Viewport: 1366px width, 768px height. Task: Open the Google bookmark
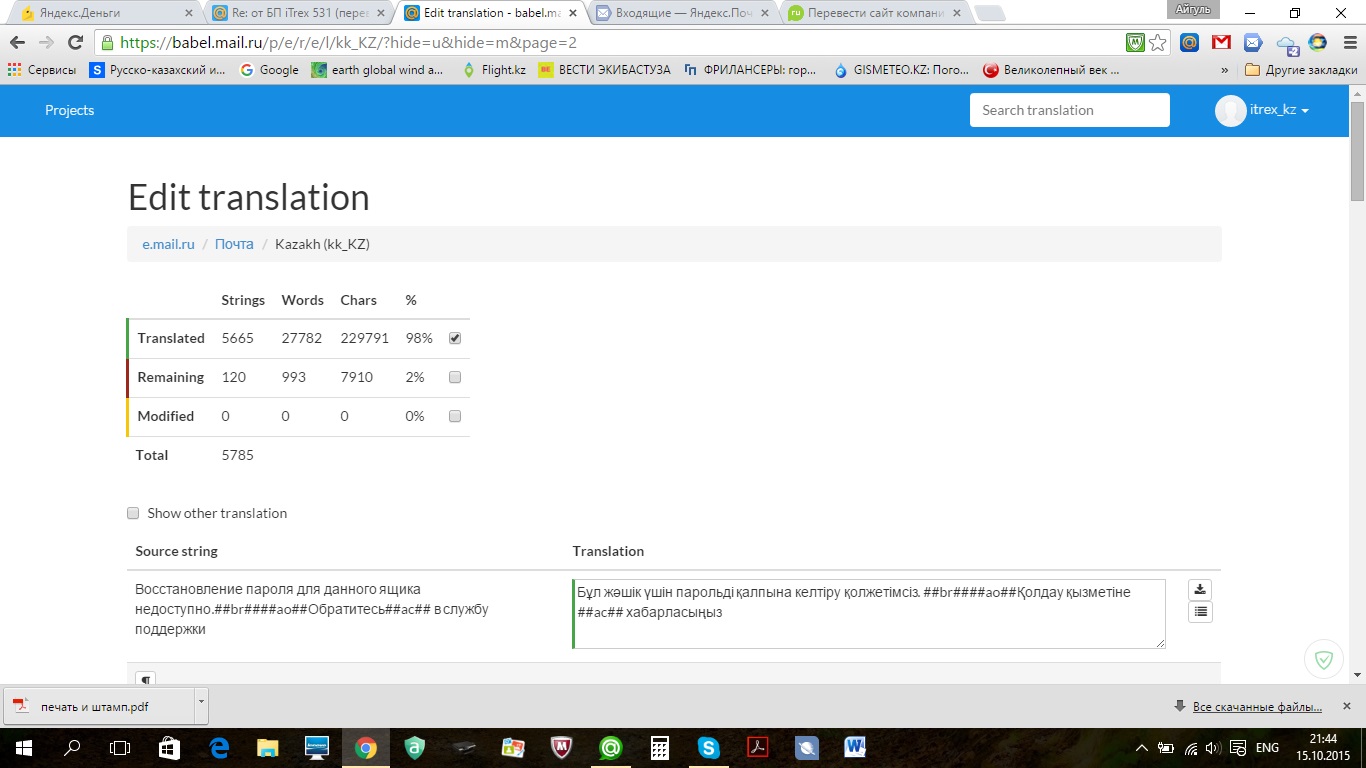[269, 70]
